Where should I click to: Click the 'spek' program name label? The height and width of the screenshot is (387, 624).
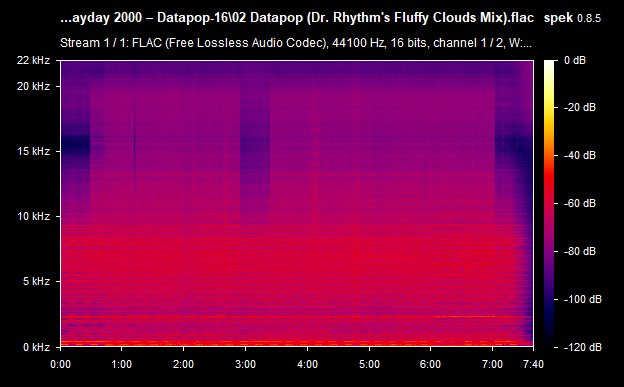click(558, 18)
